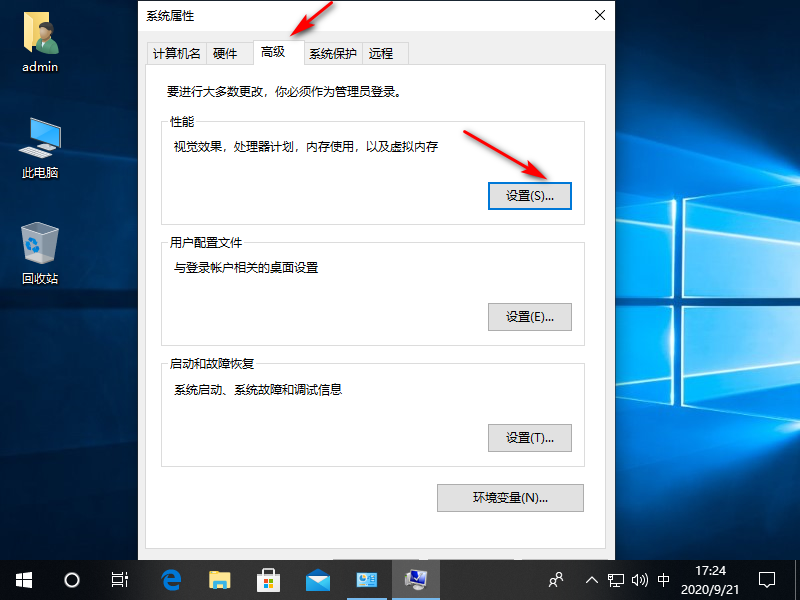Click Show Desktop sliver at taskbar edge
The image size is (800, 600).
(797, 580)
